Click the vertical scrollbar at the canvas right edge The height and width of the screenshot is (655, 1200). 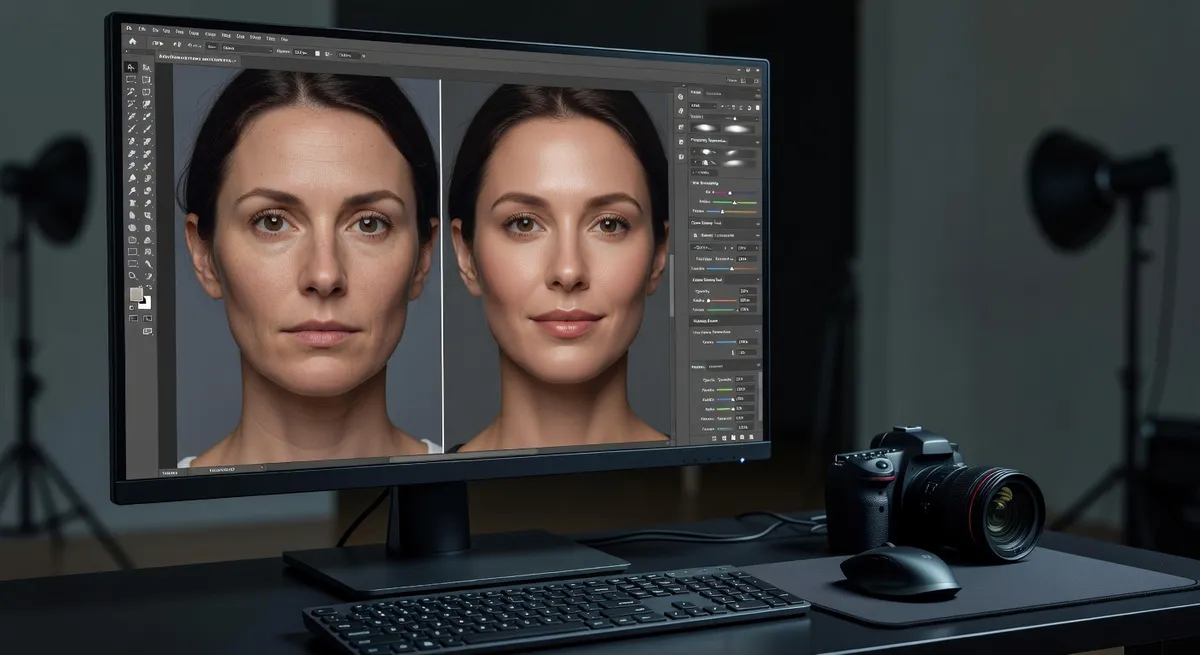coord(672,285)
